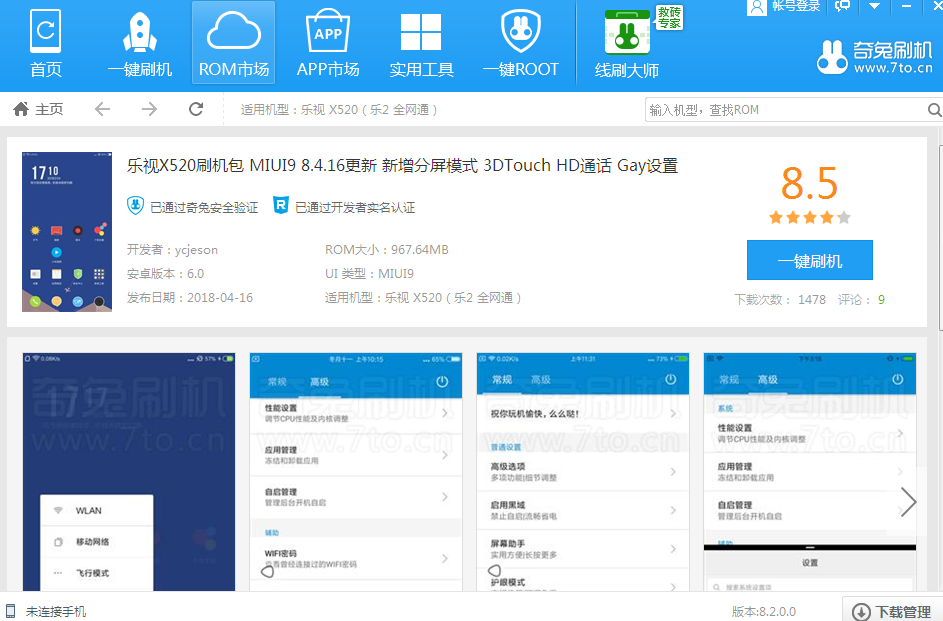This screenshot has width=943, height=621.
Task: Open the feedback chat icon in title bar
Action: click(x=843, y=6)
